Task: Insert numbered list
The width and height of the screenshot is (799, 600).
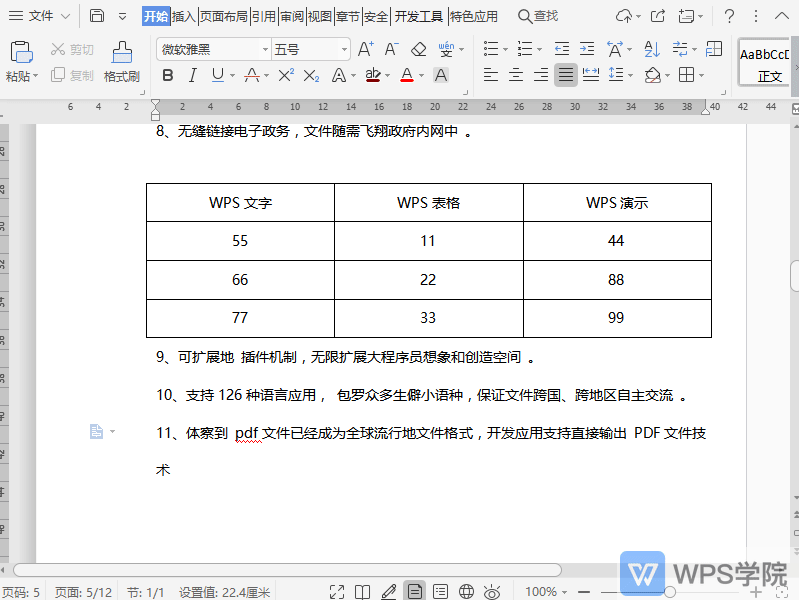Action: click(525, 49)
